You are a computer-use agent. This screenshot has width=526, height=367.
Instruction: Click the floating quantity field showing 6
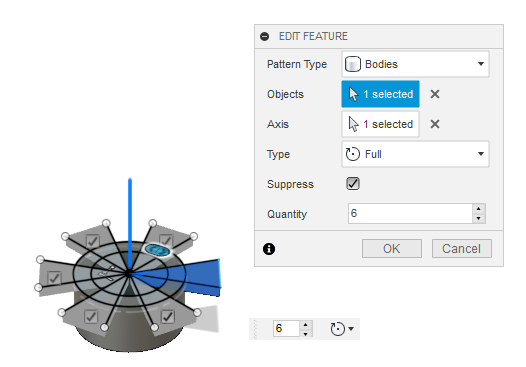pos(286,328)
